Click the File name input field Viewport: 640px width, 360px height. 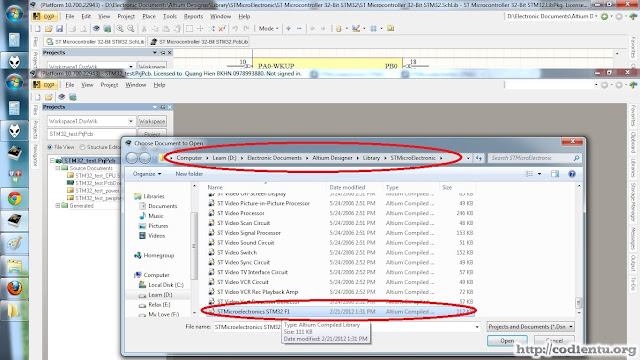click(x=347, y=327)
